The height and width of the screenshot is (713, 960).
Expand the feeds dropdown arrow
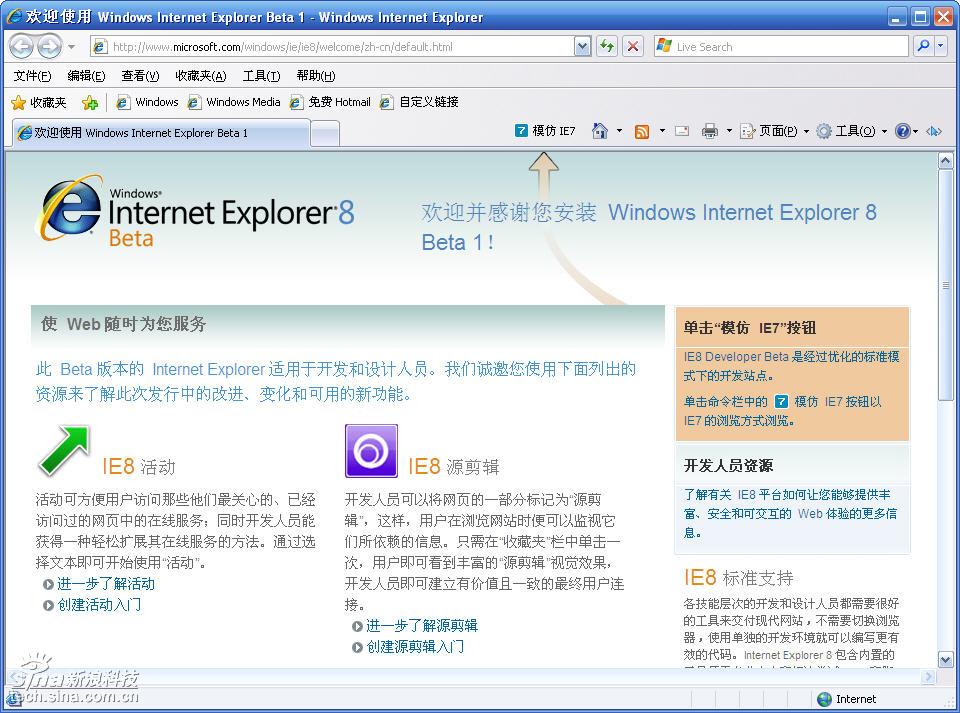pyautogui.click(x=662, y=131)
